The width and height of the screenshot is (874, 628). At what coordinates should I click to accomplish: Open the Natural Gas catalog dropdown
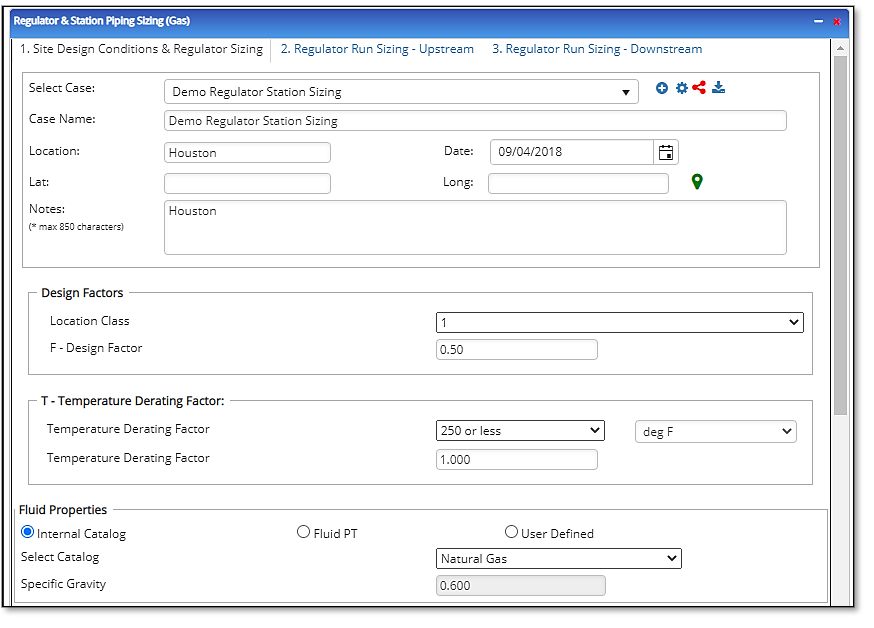[672, 558]
